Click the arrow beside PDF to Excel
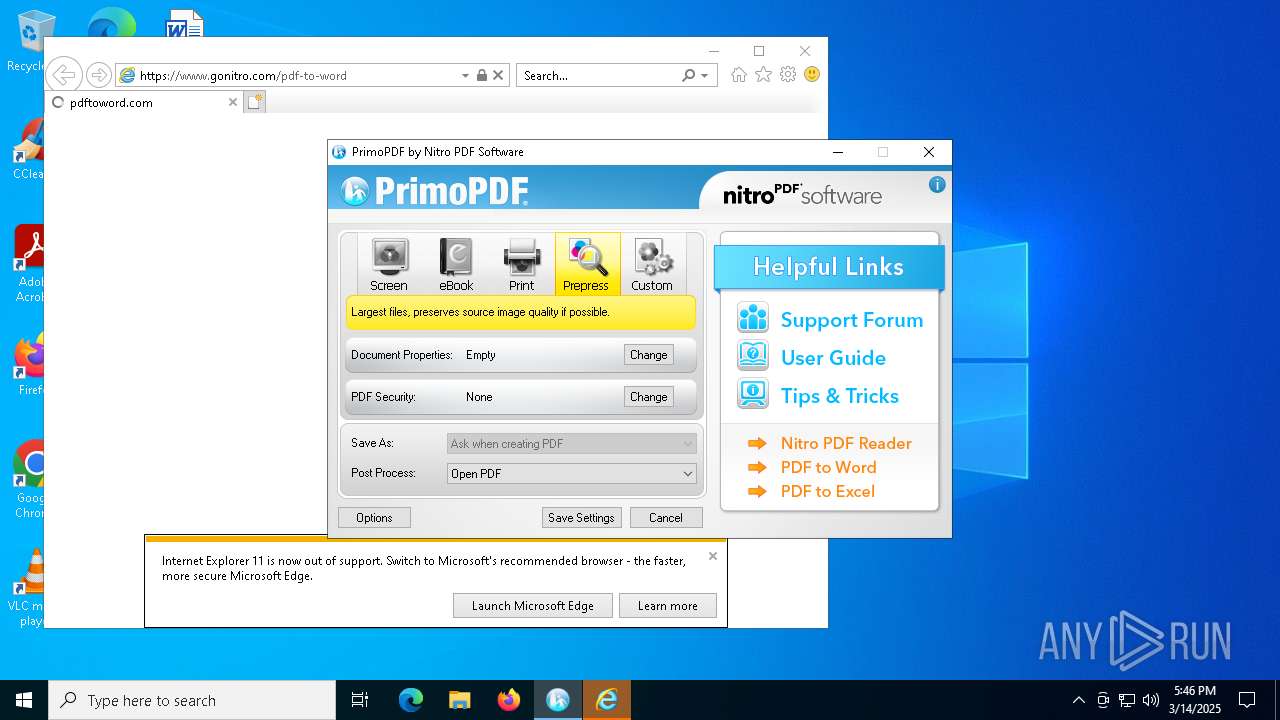This screenshot has height=720, width=1280. (x=757, y=491)
